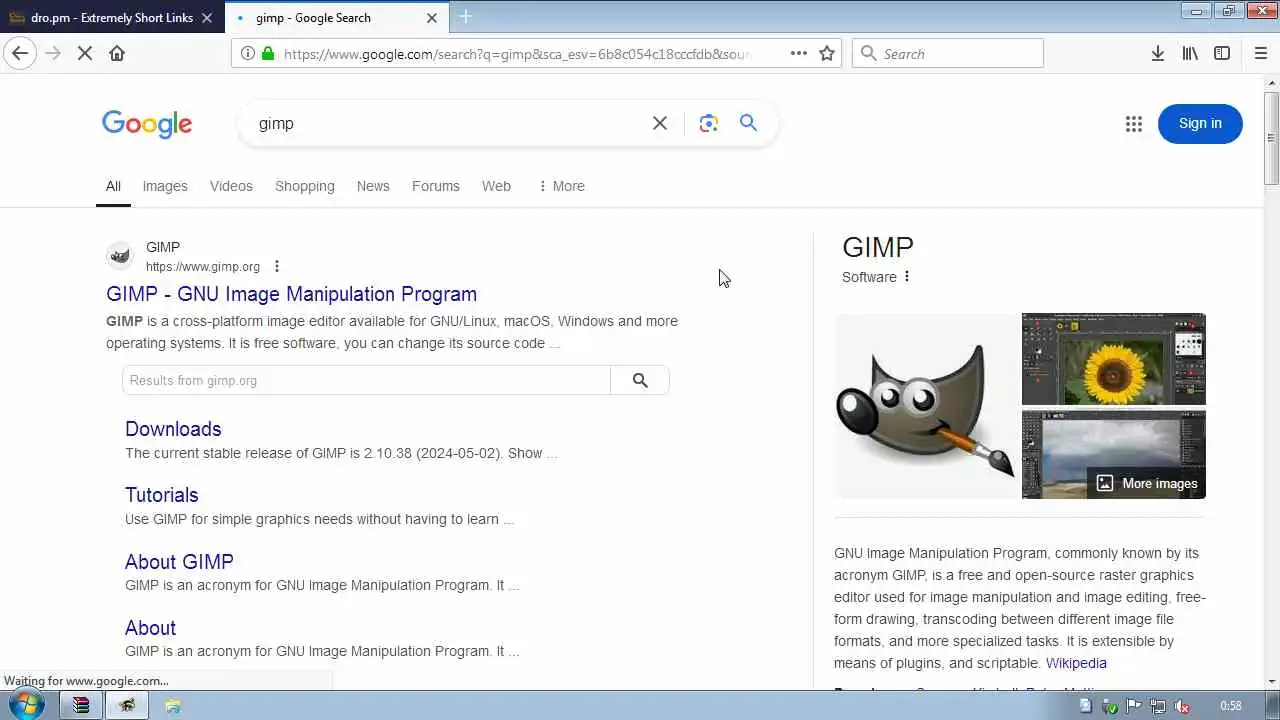This screenshot has height=720, width=1280.
Task: Click the Google search query field
Action: click(x=450, y=123)
